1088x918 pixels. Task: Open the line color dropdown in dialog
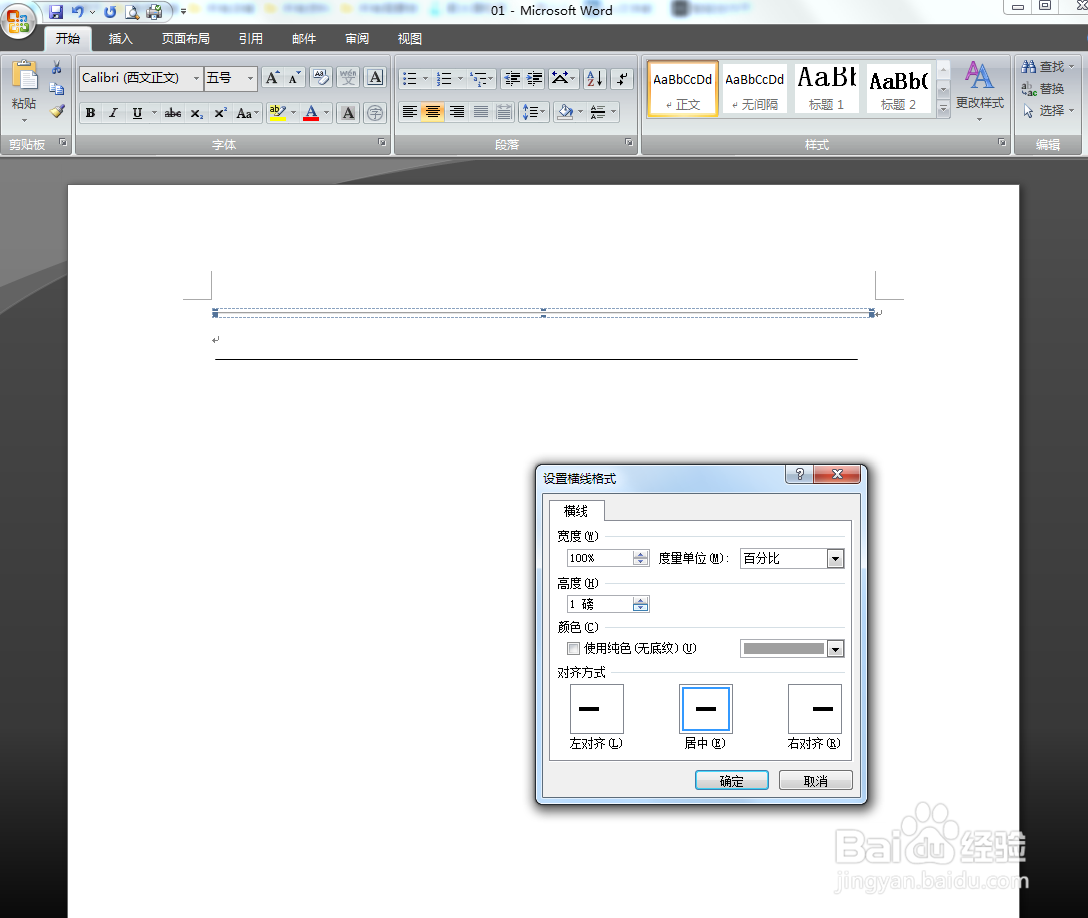(835, 649)
